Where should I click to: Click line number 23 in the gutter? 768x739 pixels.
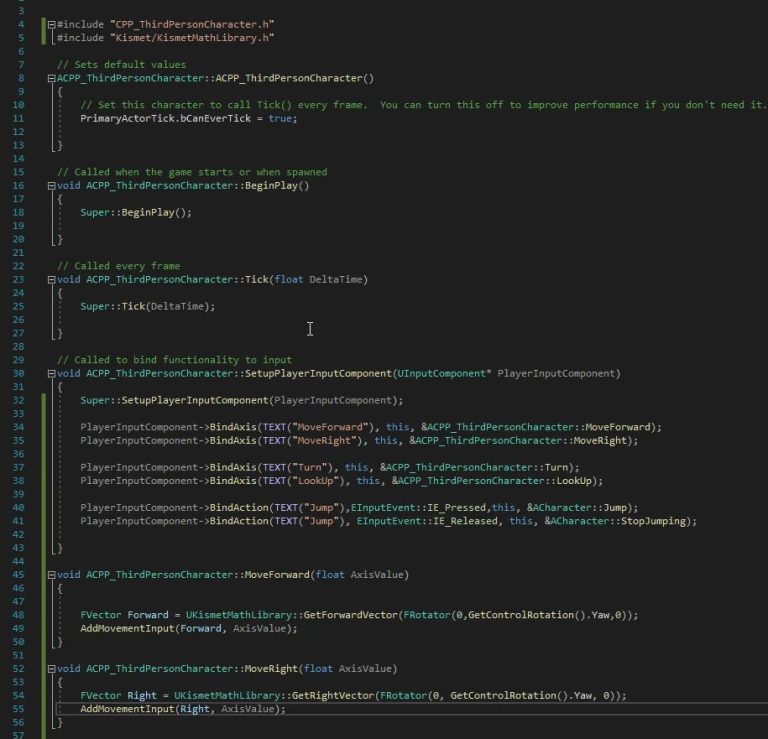coord(18,280)
